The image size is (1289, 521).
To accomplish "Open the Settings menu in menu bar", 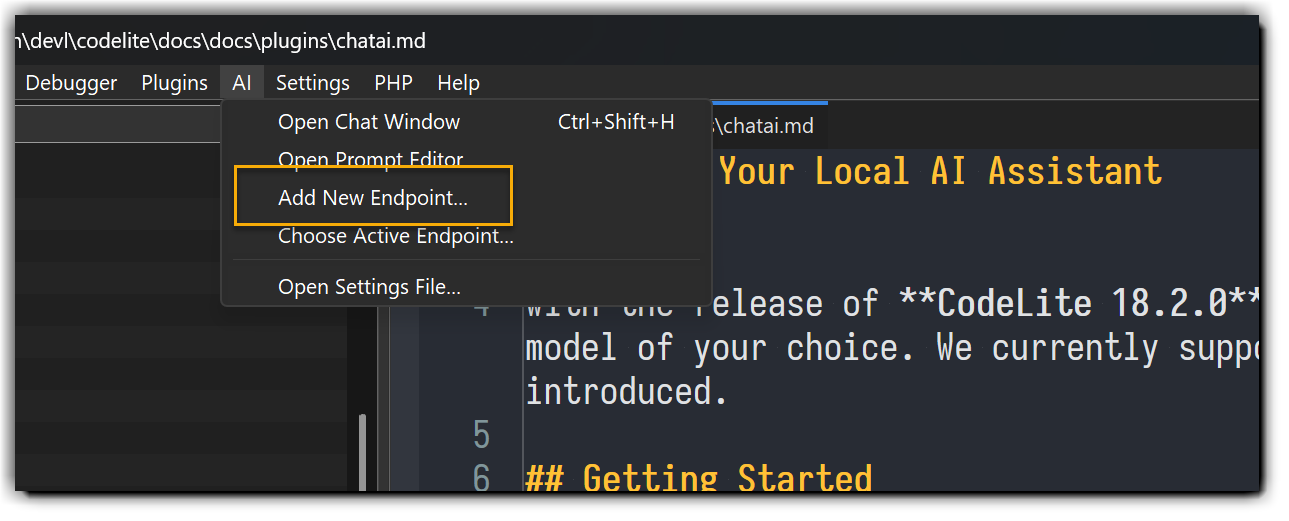I will (313, 83).
